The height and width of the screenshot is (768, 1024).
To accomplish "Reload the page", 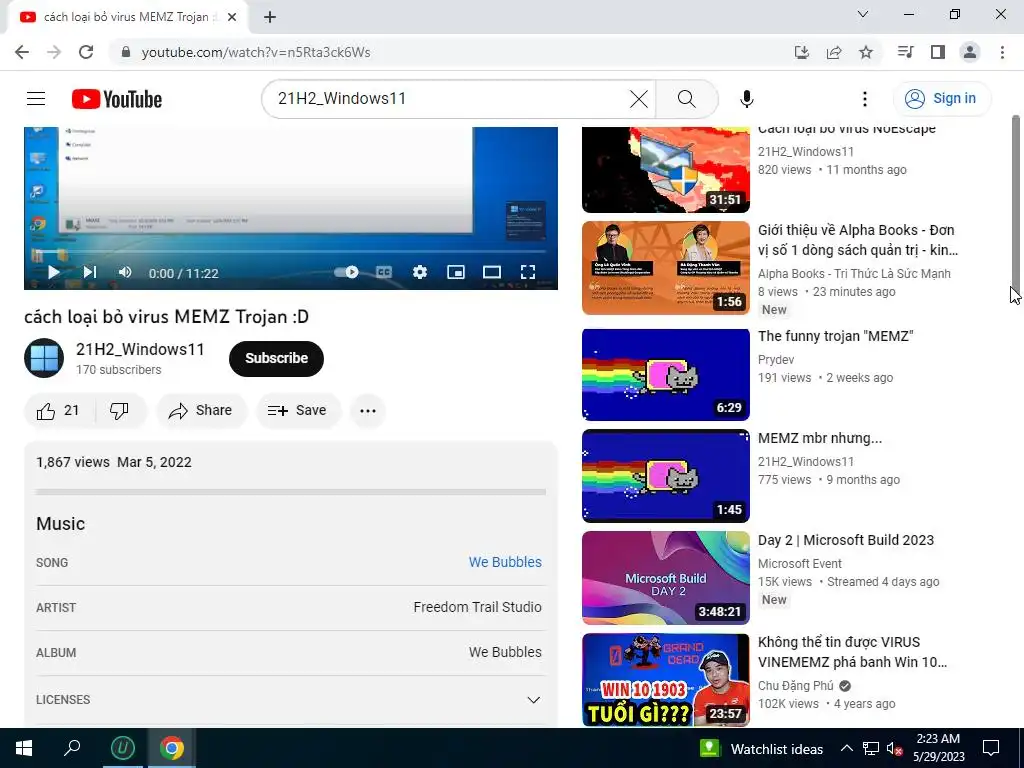I will click(x=86, y=52).
